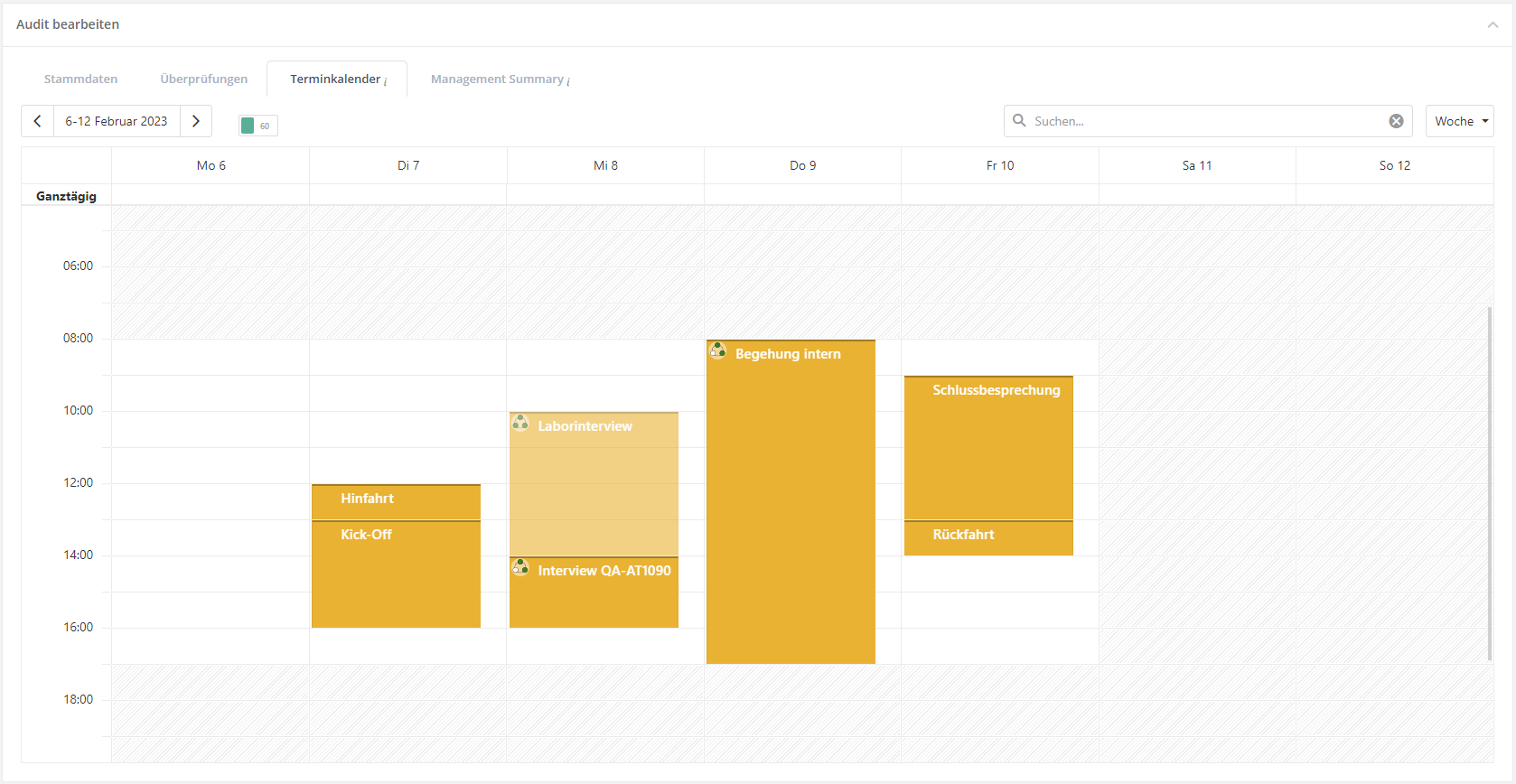Screen dimensions: 1516x784
Task: Switch to the Stammdaten tab
Action: 80,79
